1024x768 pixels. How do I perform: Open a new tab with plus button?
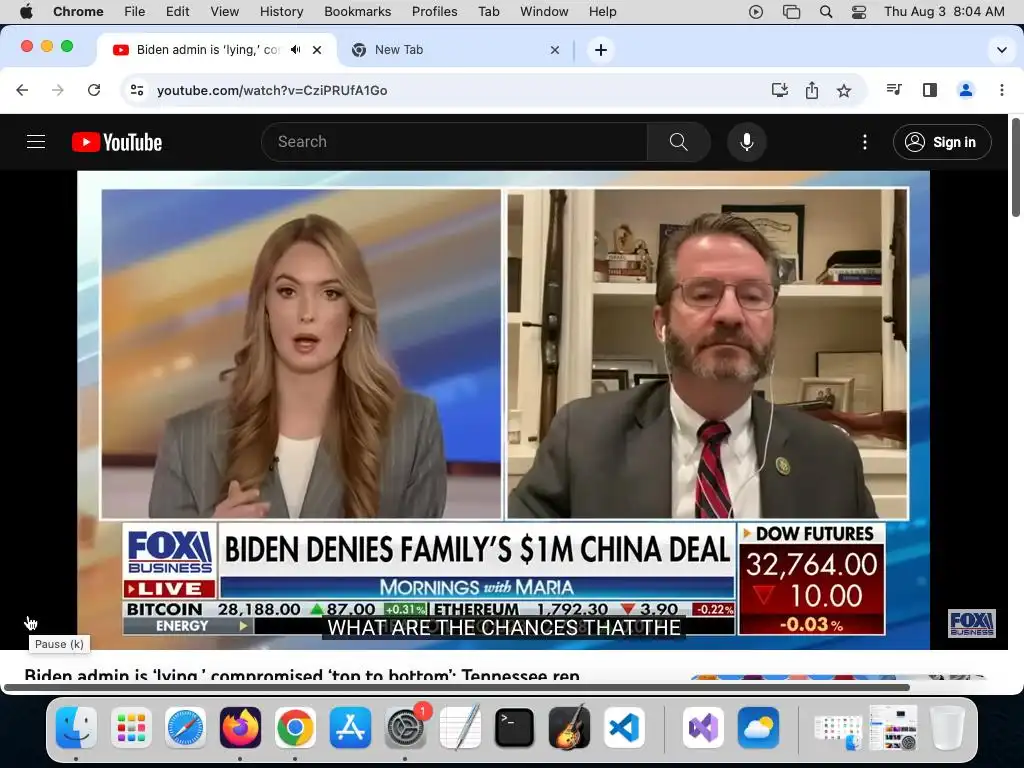[x=601, y=50]
